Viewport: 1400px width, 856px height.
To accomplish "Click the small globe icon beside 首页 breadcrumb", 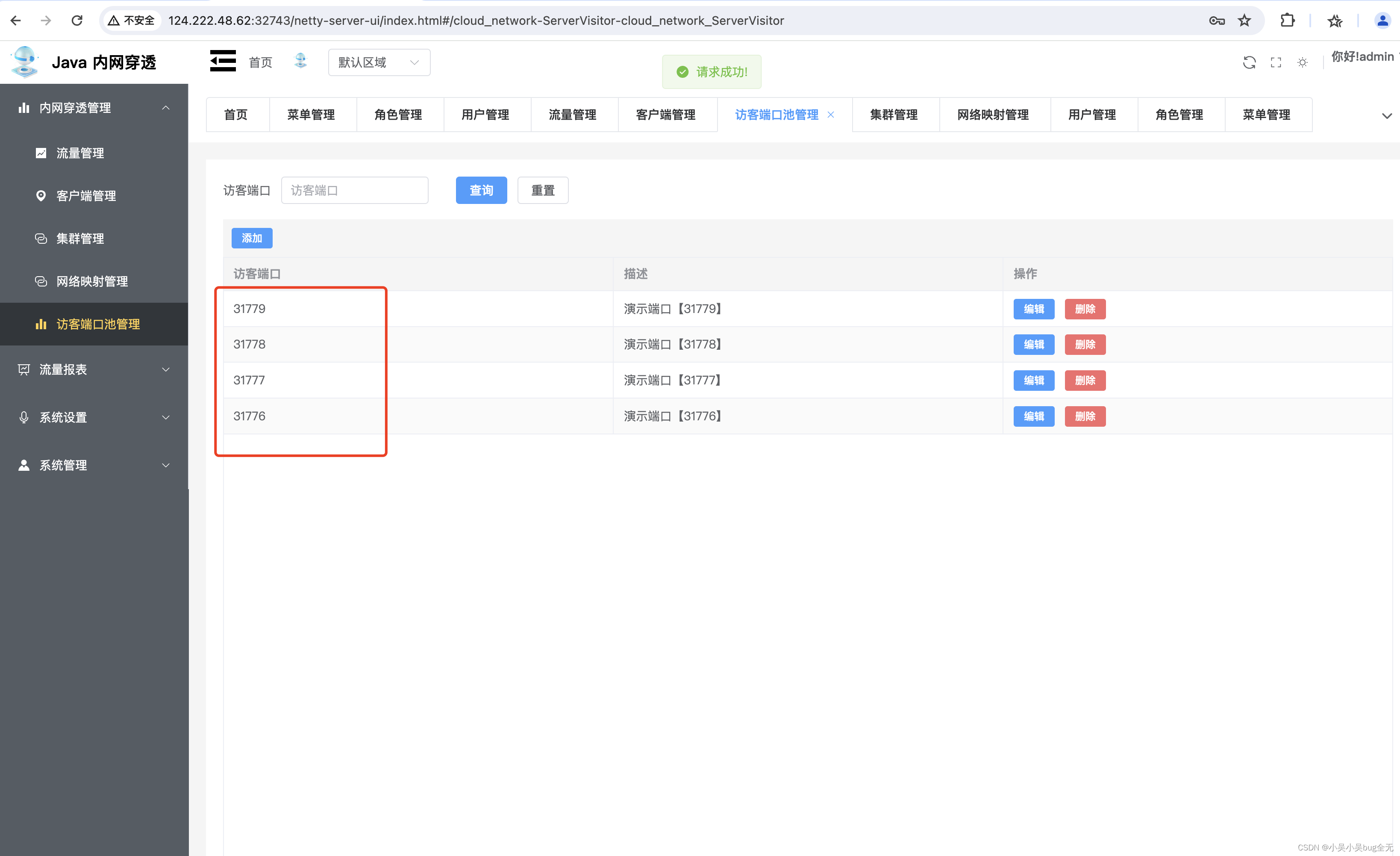I will point(300,60).
